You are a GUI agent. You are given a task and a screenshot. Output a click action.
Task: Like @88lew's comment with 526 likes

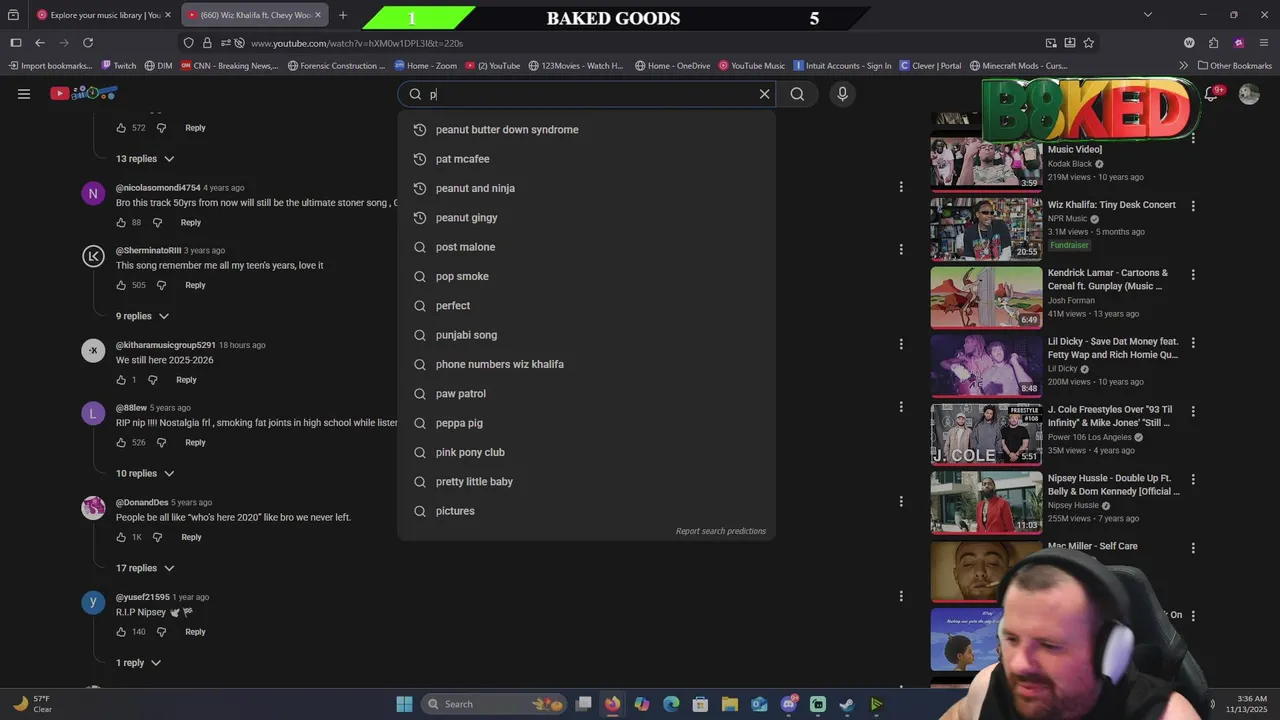tap(121, 442)
